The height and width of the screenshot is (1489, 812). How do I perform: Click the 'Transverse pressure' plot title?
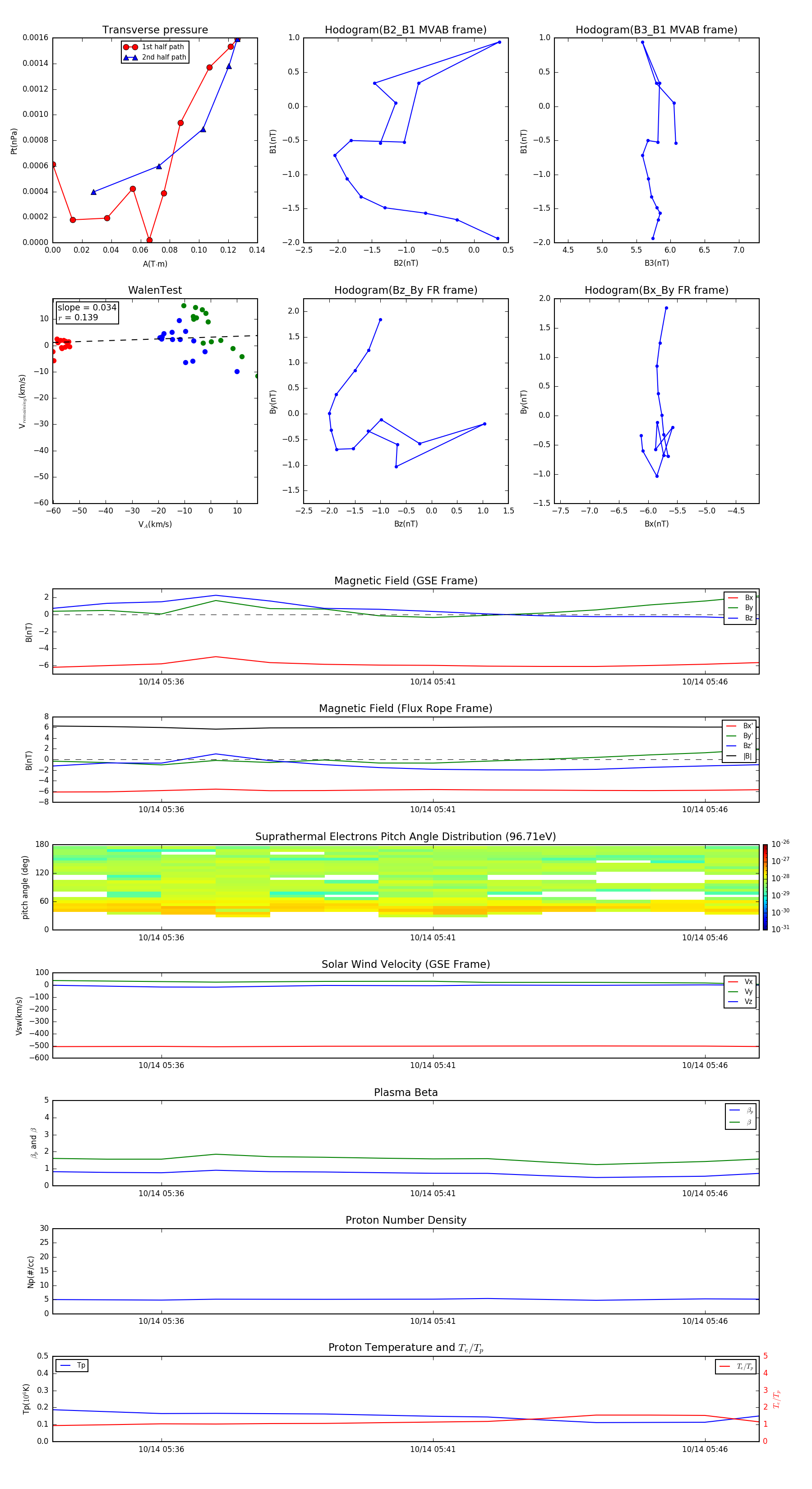(x=155, y=30)
